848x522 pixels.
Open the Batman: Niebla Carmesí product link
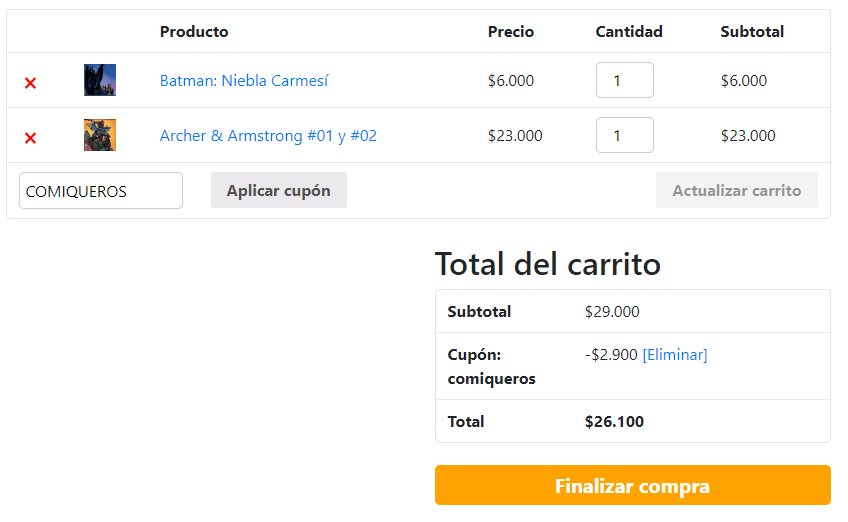(x=244, y=81)
